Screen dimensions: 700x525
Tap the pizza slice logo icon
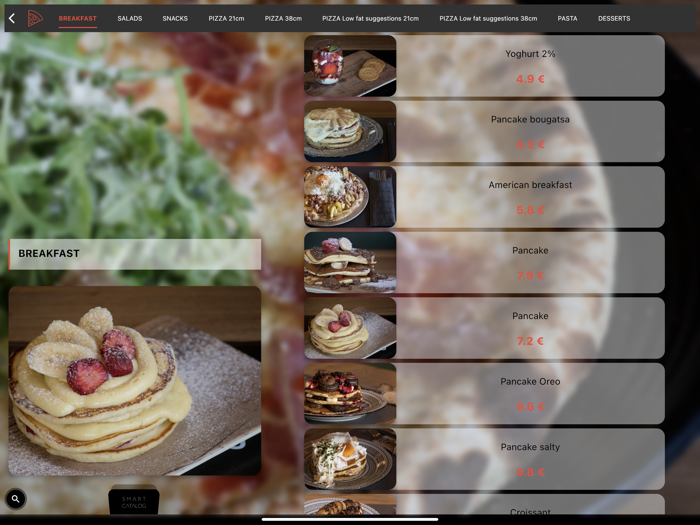35,18
